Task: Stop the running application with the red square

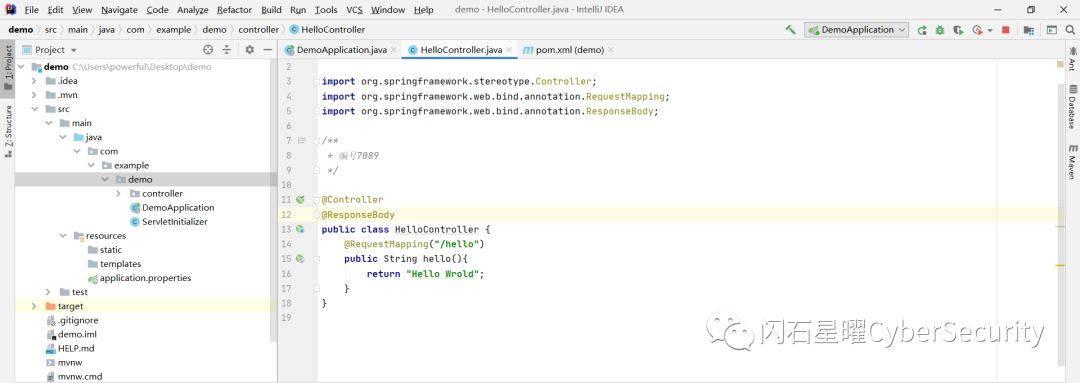Action: coord(1006,30)
